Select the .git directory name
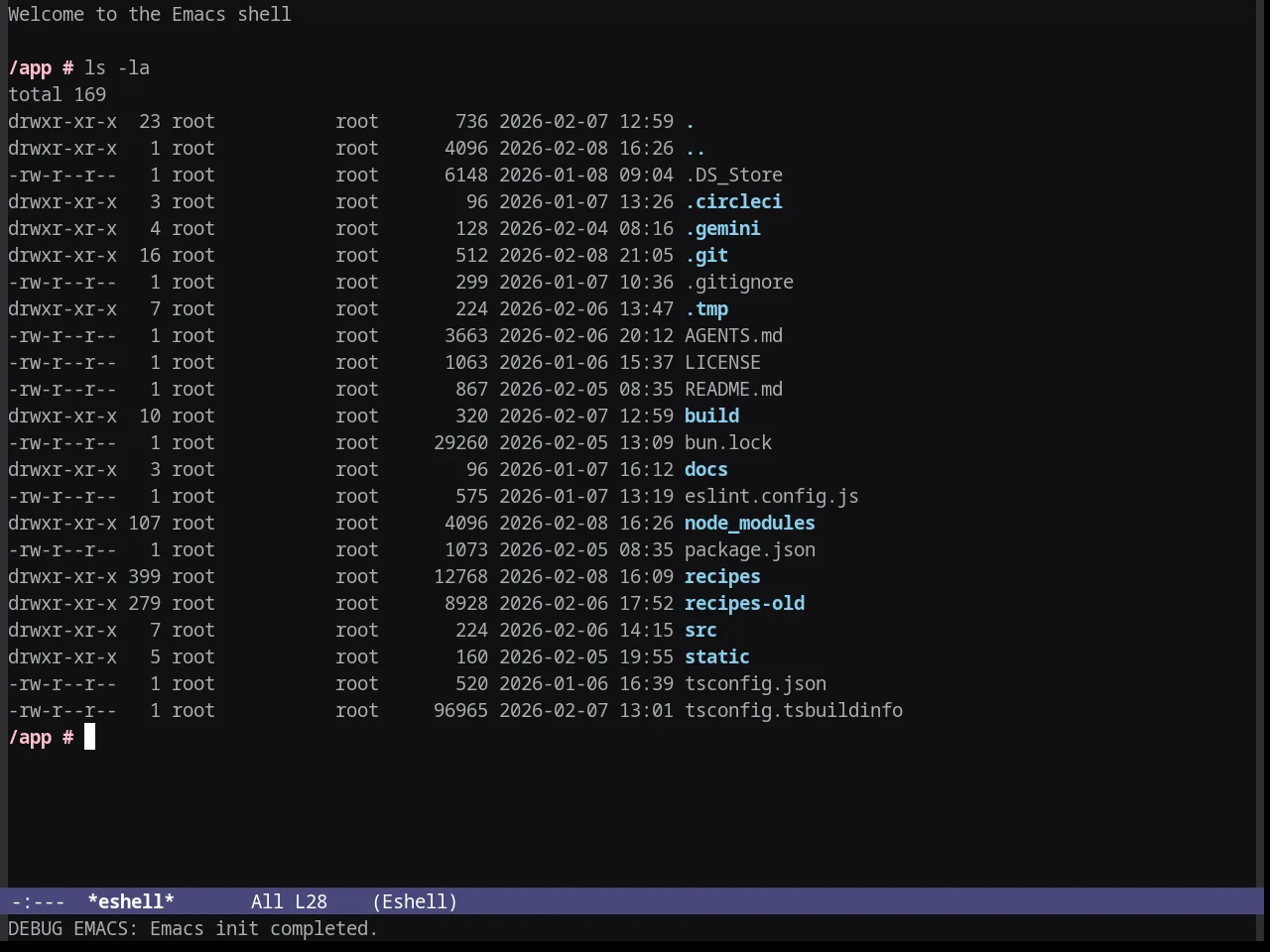The width and height of the screenshot is (1270, 952). [x=706, y=255]
